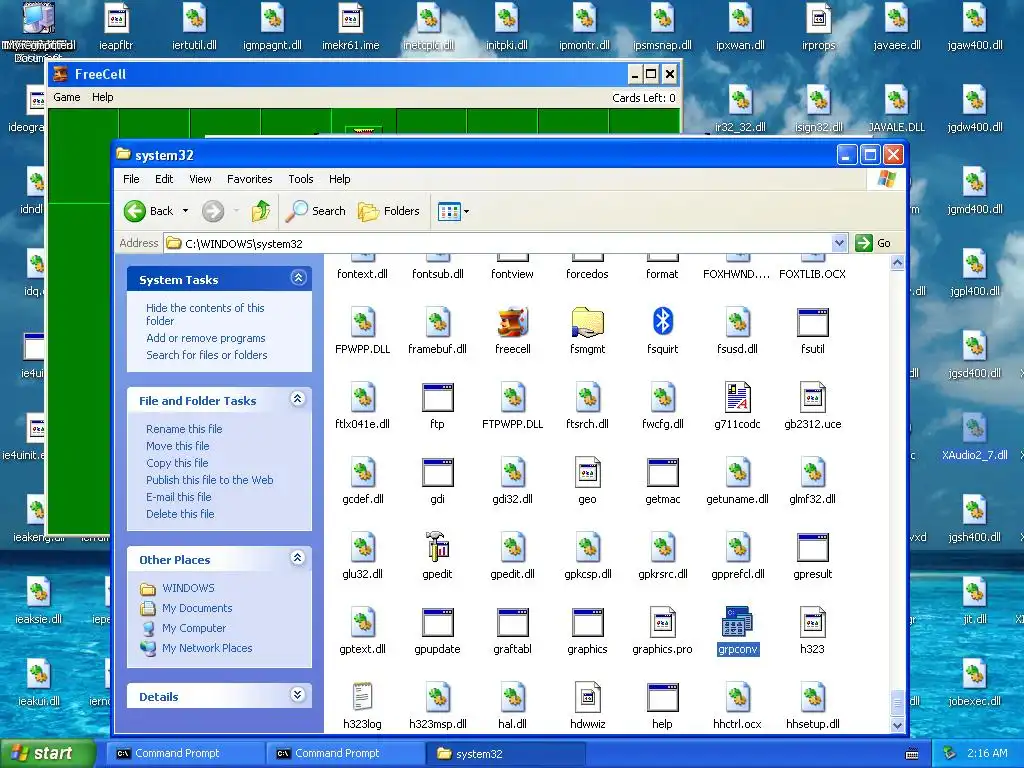Click the system32 taskbar button

[506, 753]
